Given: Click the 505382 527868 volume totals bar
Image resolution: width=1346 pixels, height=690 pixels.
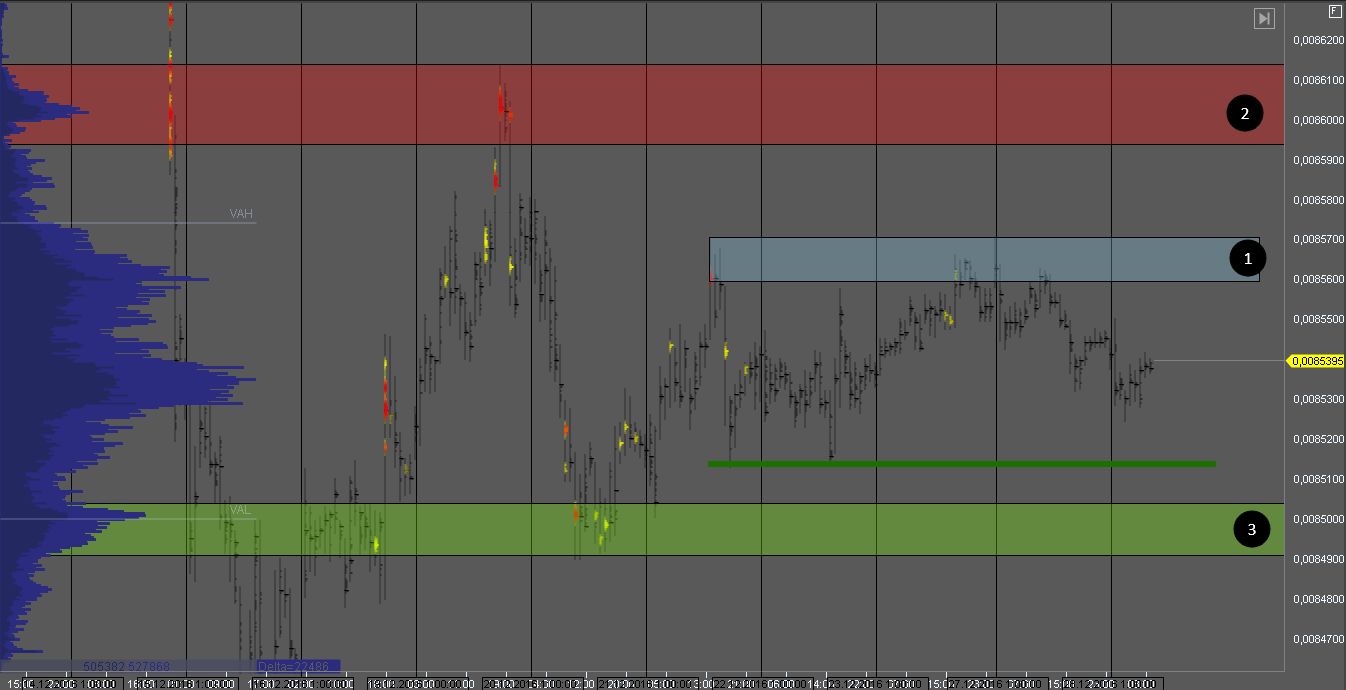Looking at the screenshot, I should tap(126, 665).
